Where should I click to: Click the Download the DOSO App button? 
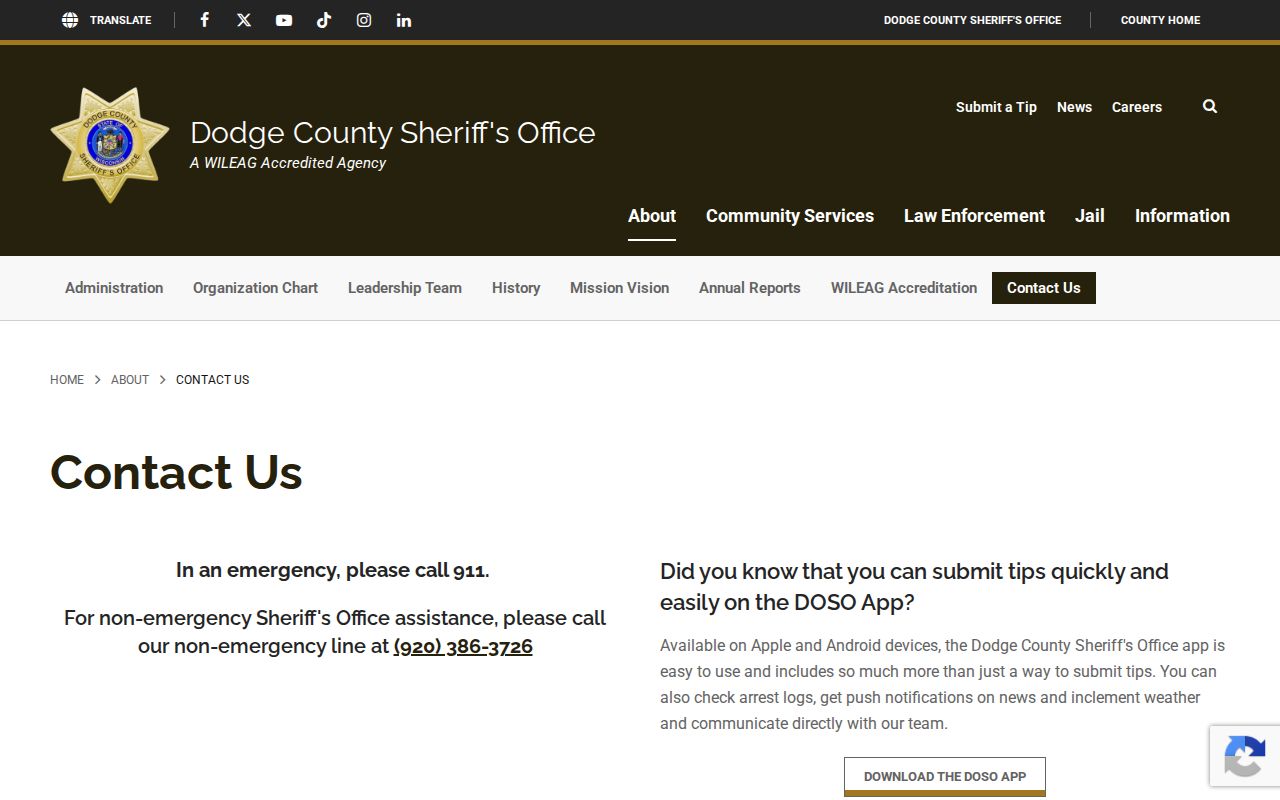[x=945, y=776]
